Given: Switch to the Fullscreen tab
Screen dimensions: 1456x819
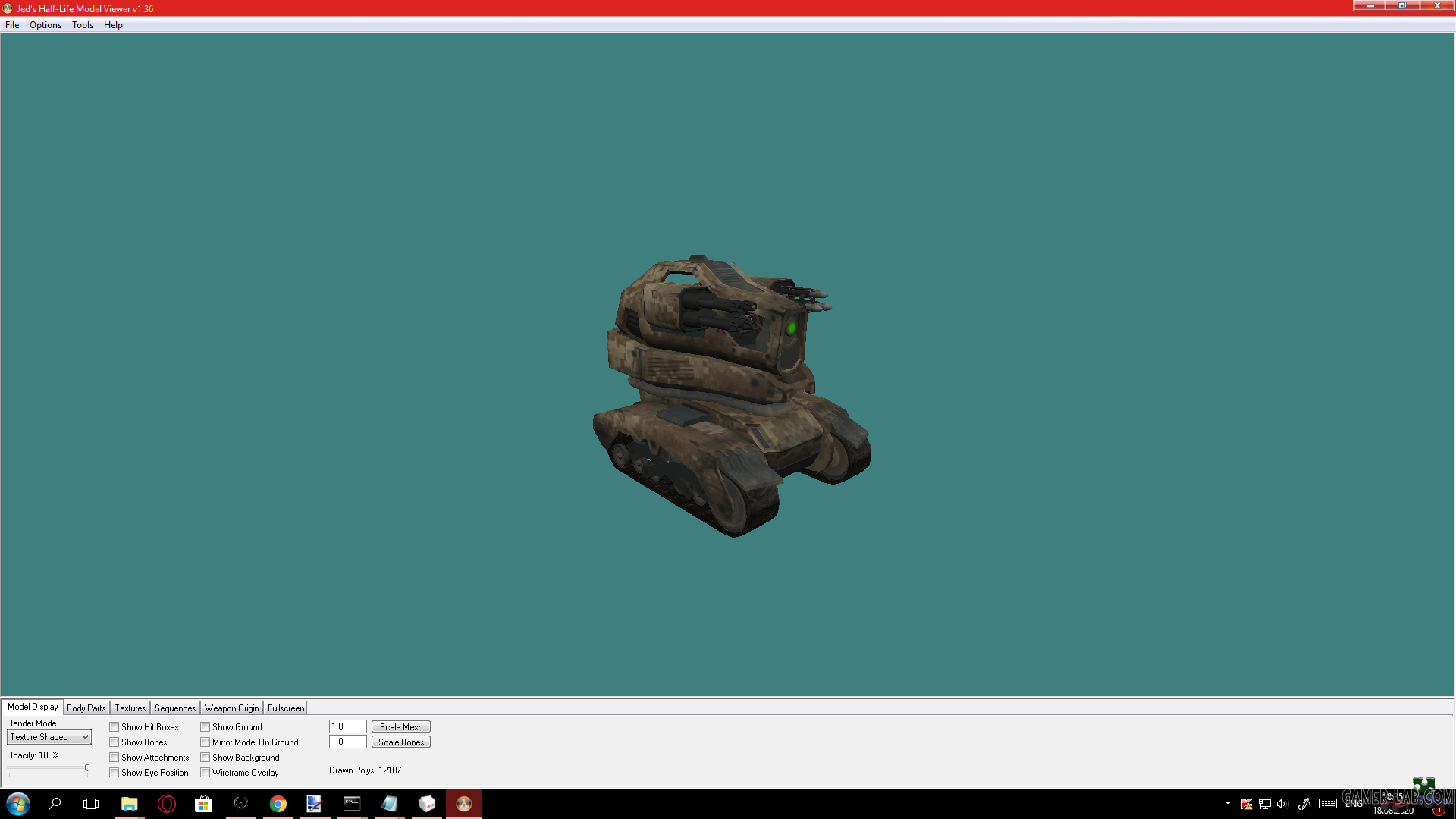Looking at the screenshot, I should (x=286, y=708).
